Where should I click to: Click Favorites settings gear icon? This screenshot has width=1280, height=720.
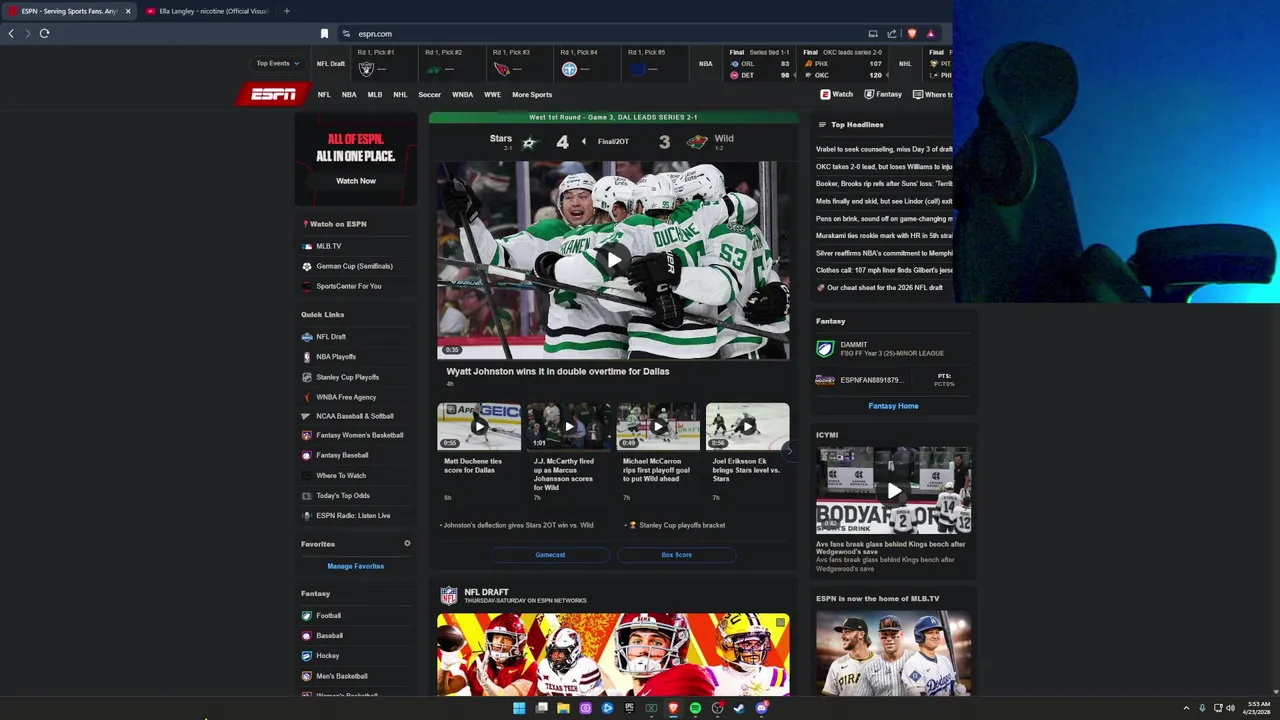[407, 544]
